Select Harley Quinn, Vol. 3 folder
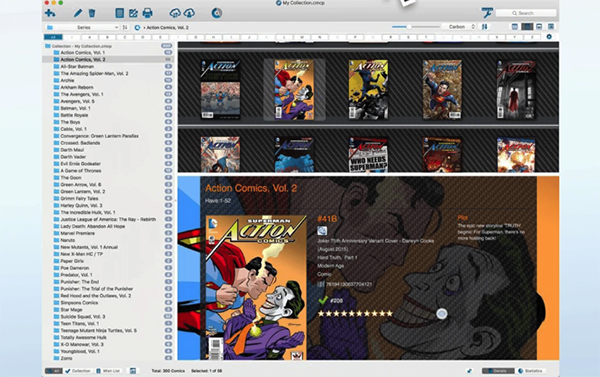 tap(82, 205)
